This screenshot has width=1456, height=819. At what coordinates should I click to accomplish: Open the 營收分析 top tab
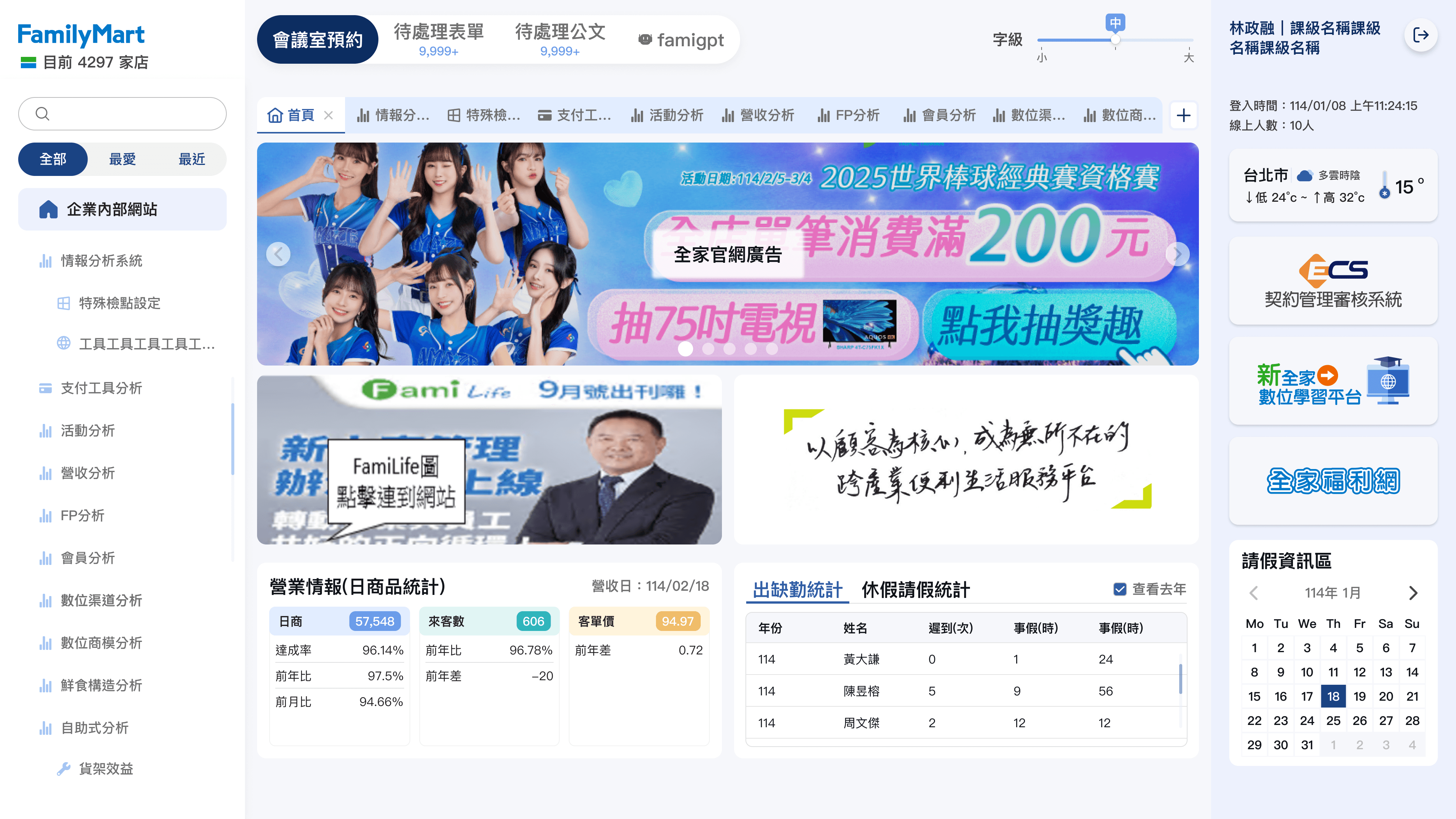tap(758, 116)
